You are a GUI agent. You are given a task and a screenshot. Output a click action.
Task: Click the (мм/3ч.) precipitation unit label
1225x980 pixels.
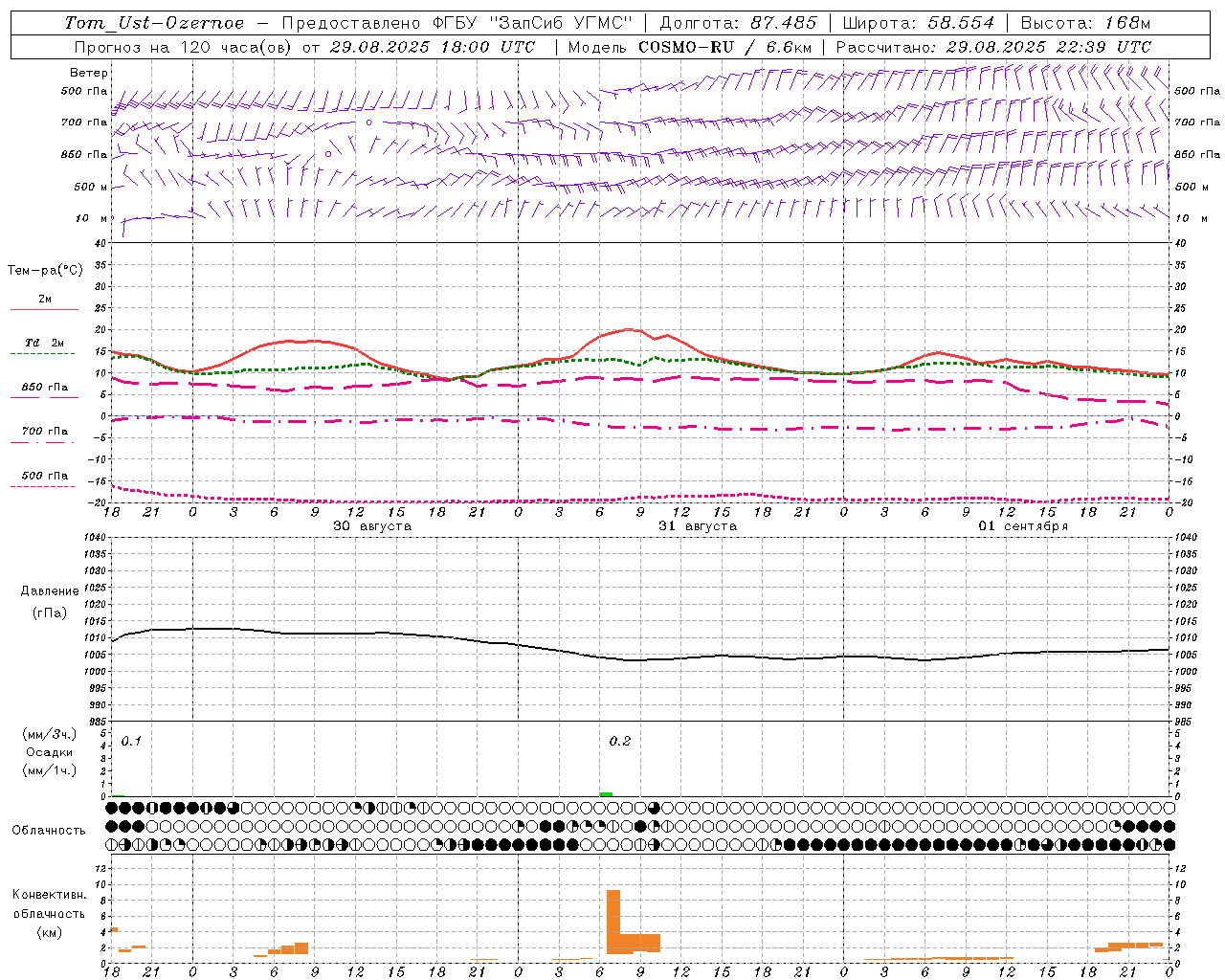(x=50, y=734)
